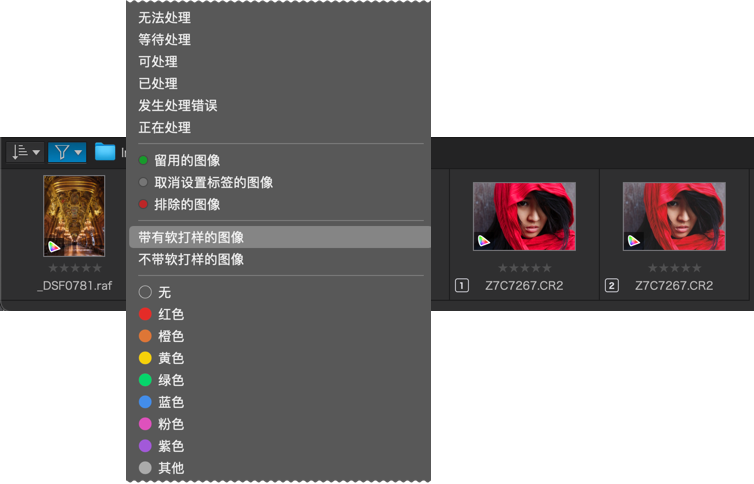Select 发生处理错误 filter option
This screenshot has width=754, height=484.
(280, 106)
